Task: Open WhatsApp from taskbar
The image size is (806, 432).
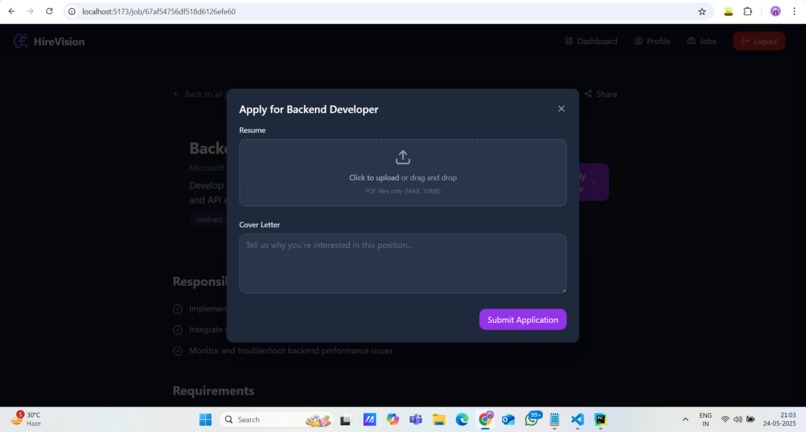Action: [x=532, y=419]
